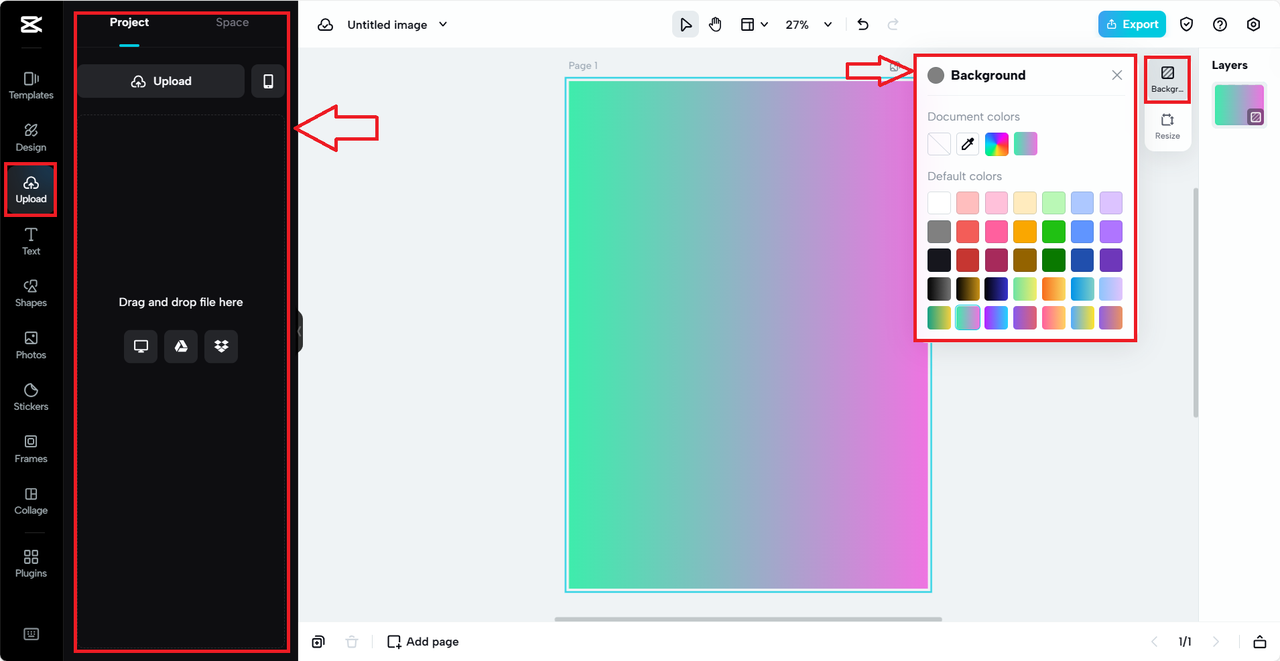Toggle the Background panel button
The image size is (1280, 661).
1167,80
